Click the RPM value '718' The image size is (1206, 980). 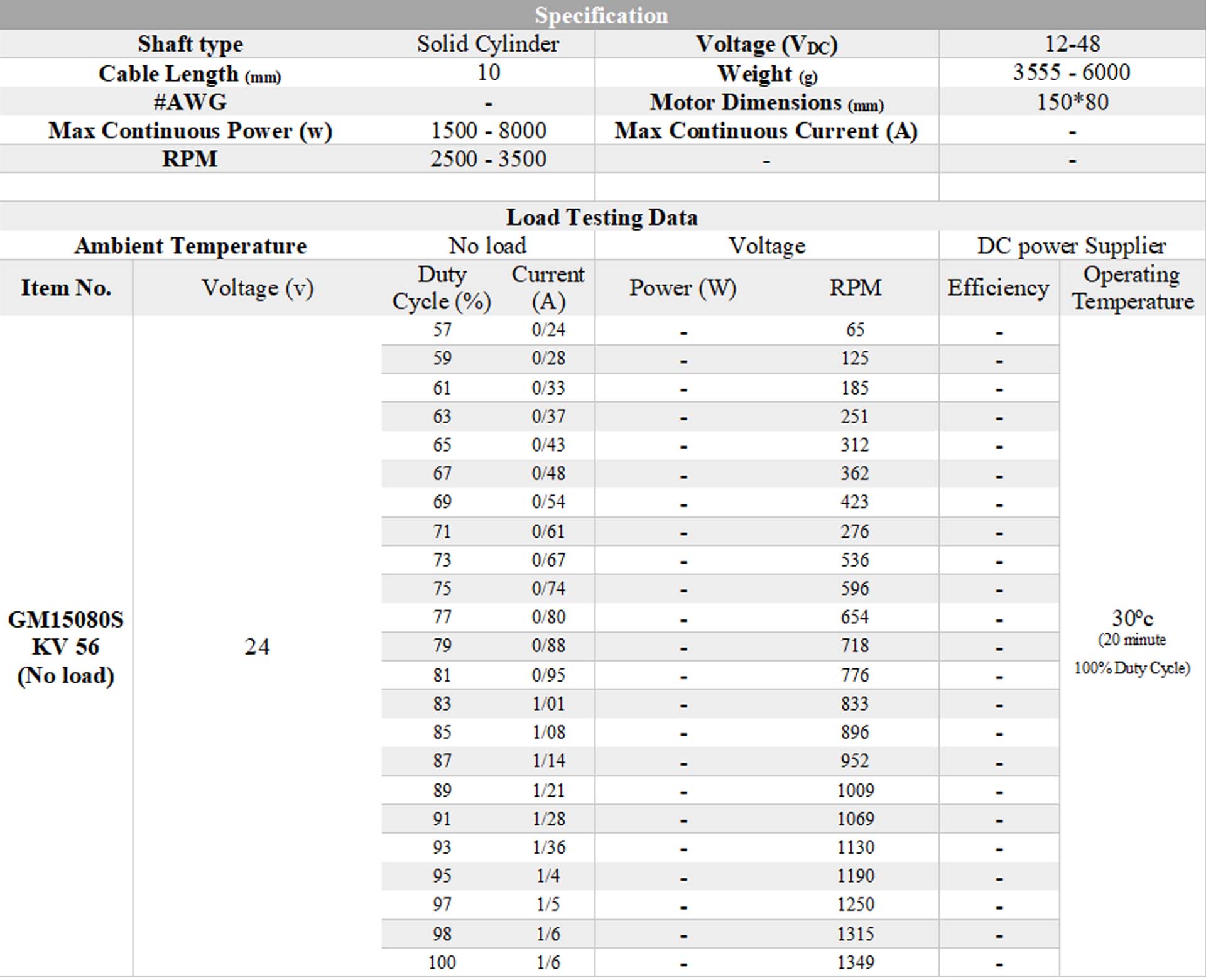tap(856, 645)
